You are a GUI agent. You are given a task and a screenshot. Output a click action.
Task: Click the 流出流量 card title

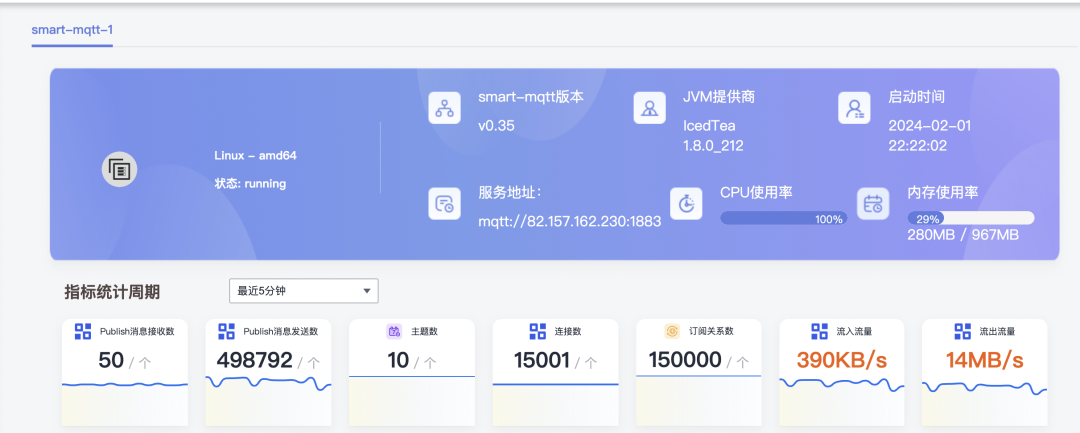pos(997,332)
